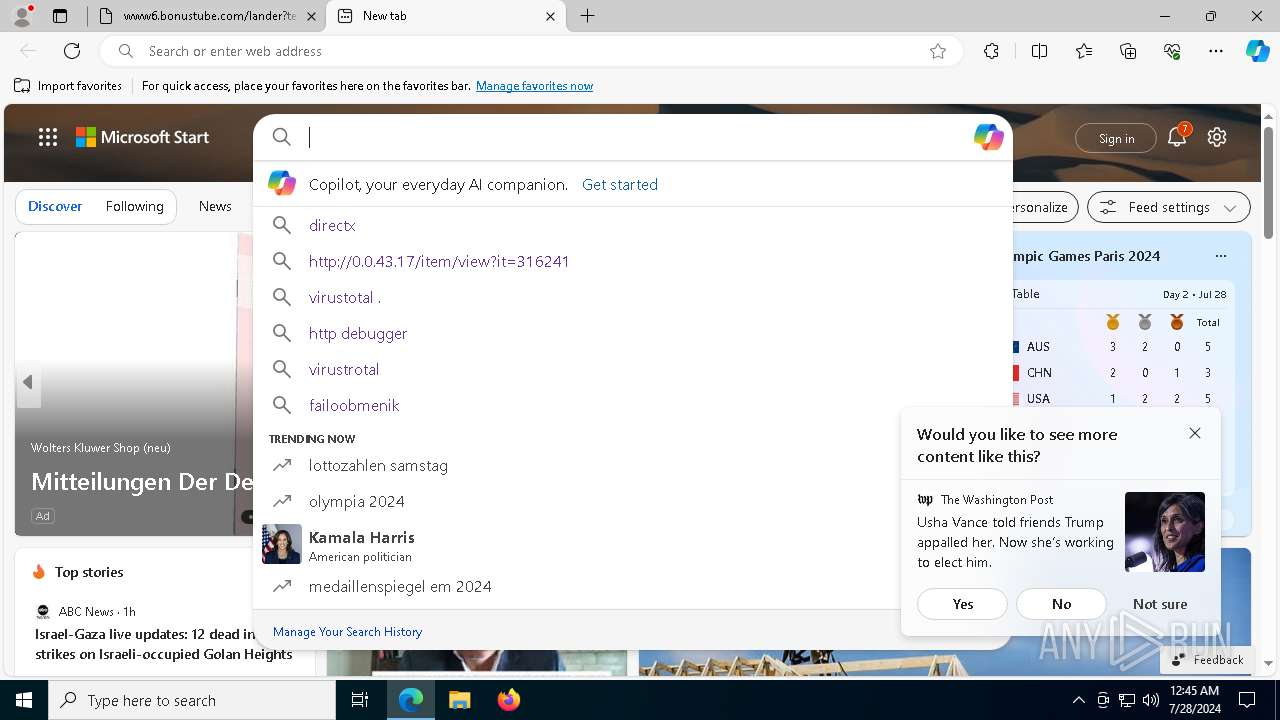Image resolution: width=1280 pixels, height=720 pixels.
Task: Select the Discover feed tab
Action: (x=55, y=206)
